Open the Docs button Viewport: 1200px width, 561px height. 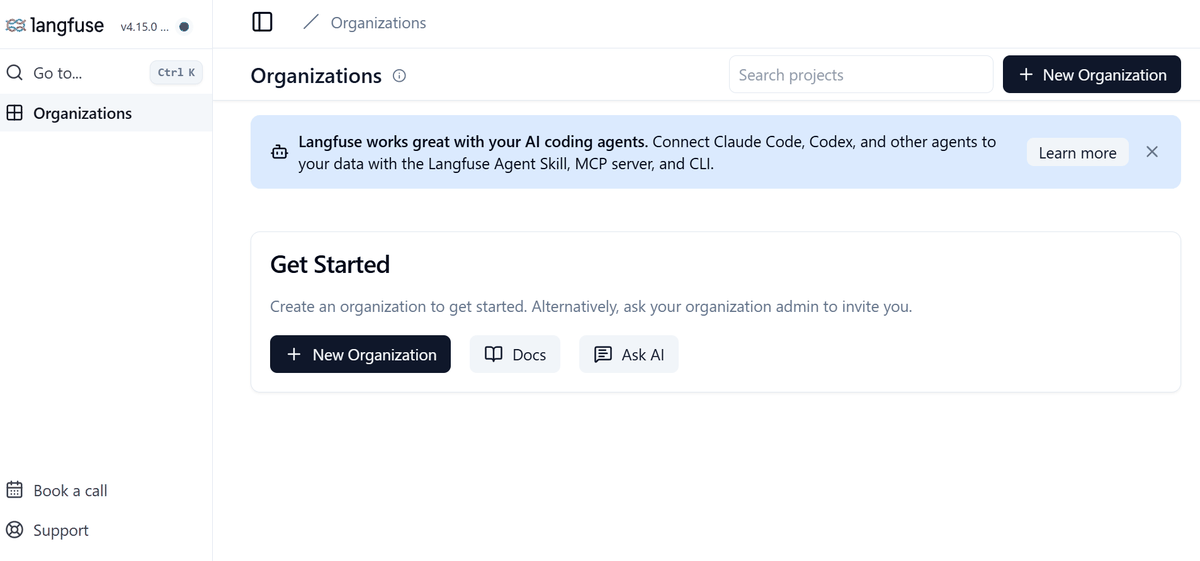click(x=515, y=354)
